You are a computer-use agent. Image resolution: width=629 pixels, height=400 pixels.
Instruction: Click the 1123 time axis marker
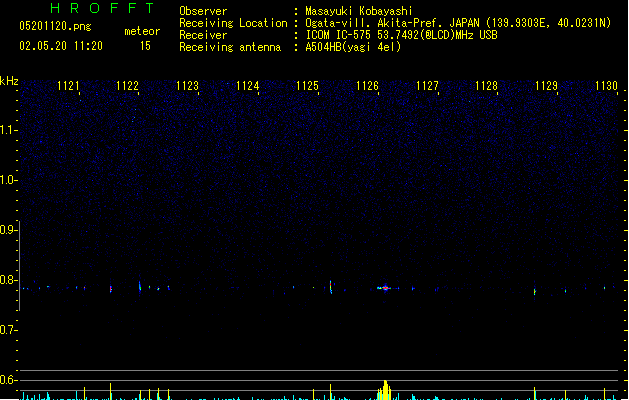pyautogui.click(x=187, y=86)
